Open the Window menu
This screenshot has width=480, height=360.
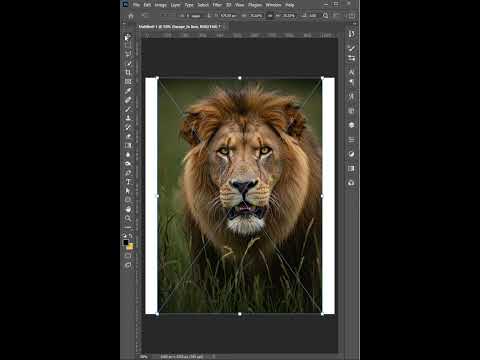[273, 5]
